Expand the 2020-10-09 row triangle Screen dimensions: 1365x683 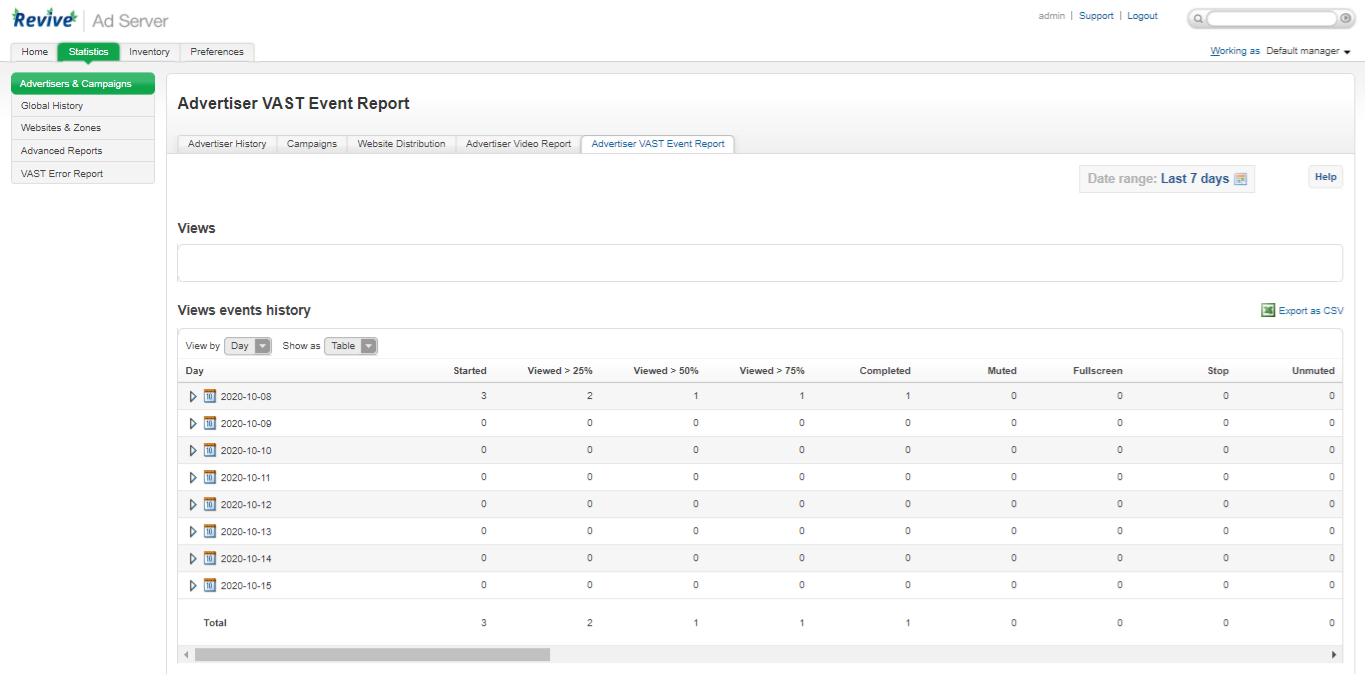[193, 423]
